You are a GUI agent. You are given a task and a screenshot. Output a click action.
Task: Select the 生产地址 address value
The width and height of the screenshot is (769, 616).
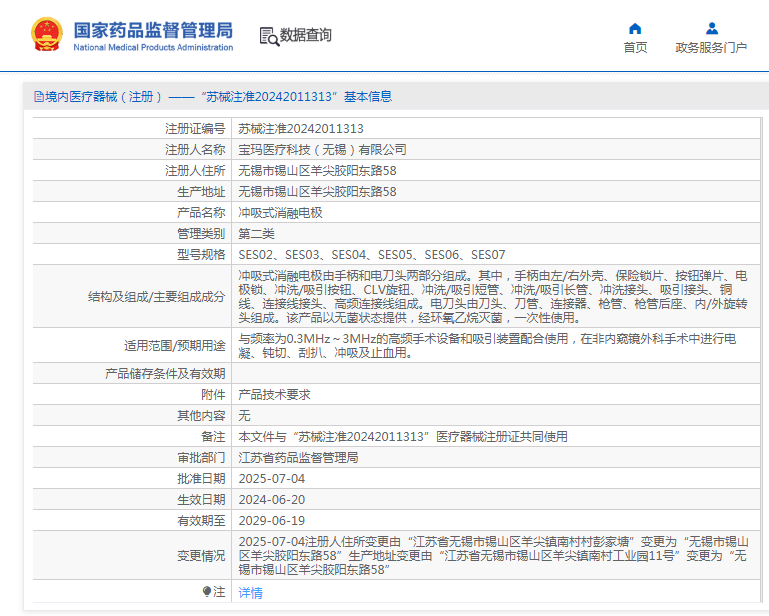click(317, 192)
